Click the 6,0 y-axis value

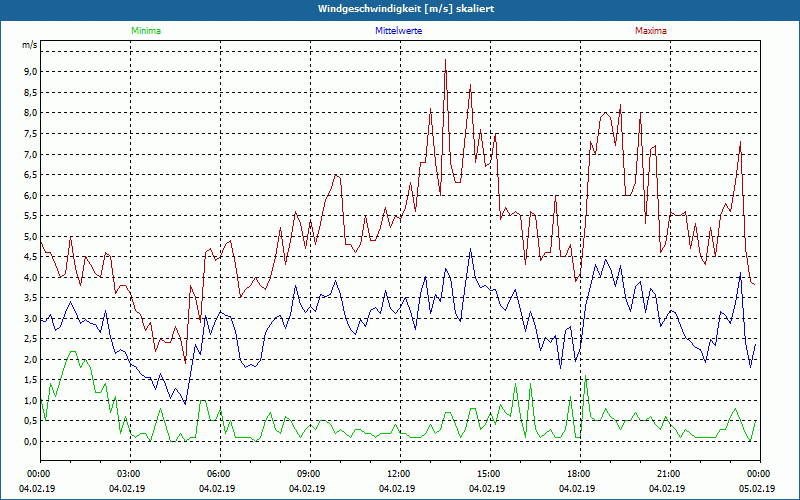click(x=31, y=195)
